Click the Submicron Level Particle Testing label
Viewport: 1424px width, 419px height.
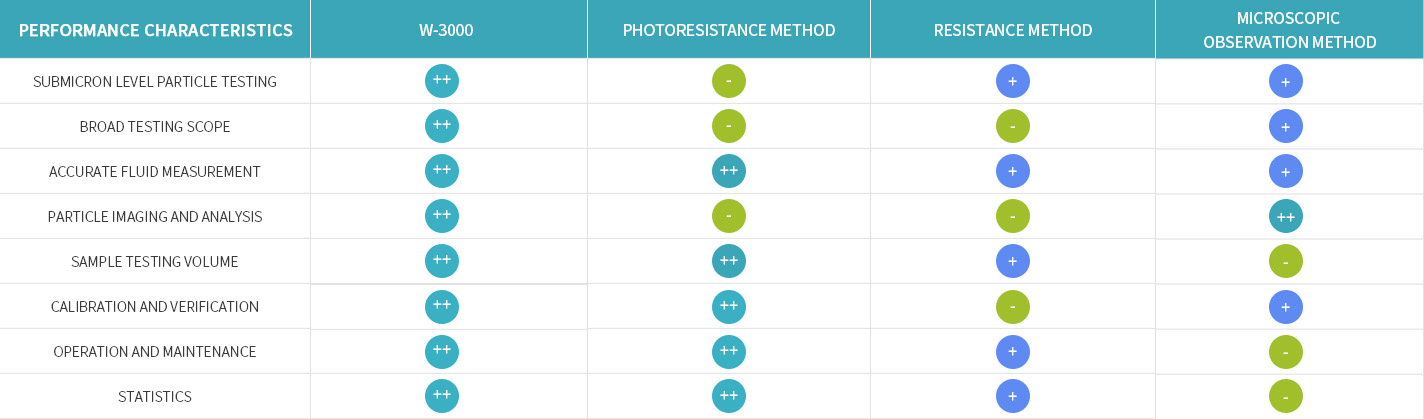point(155,81)
